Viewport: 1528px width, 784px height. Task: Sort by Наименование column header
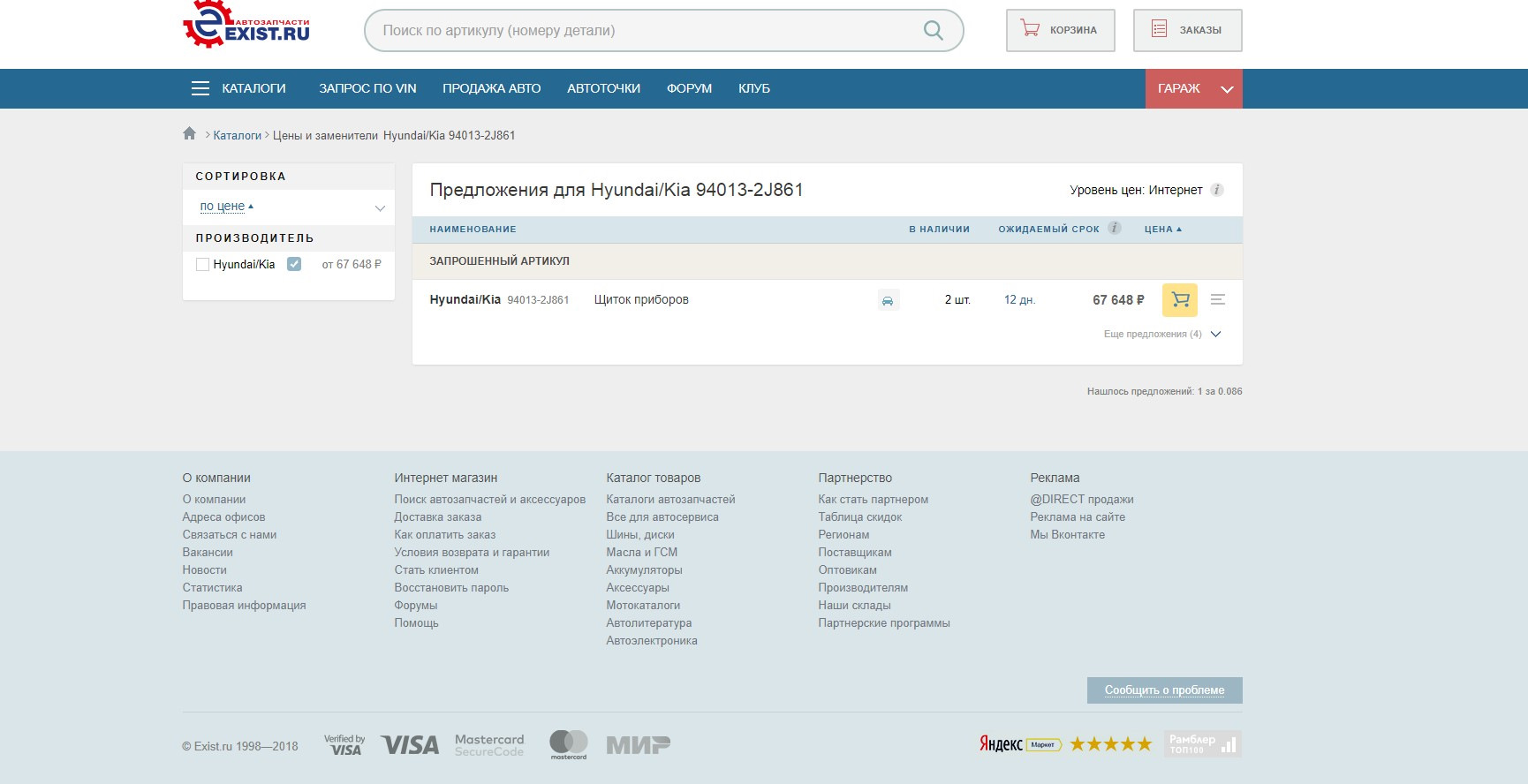point(473,229)
